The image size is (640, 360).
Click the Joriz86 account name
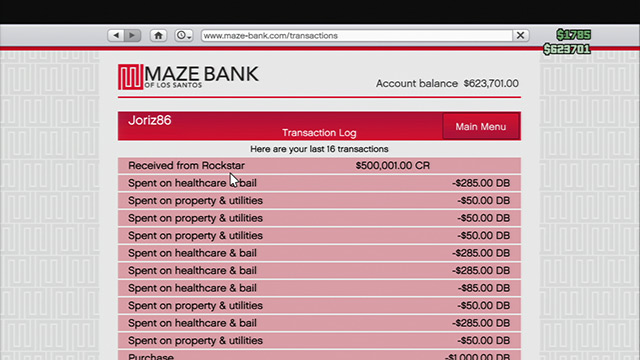tap(149, 120)
